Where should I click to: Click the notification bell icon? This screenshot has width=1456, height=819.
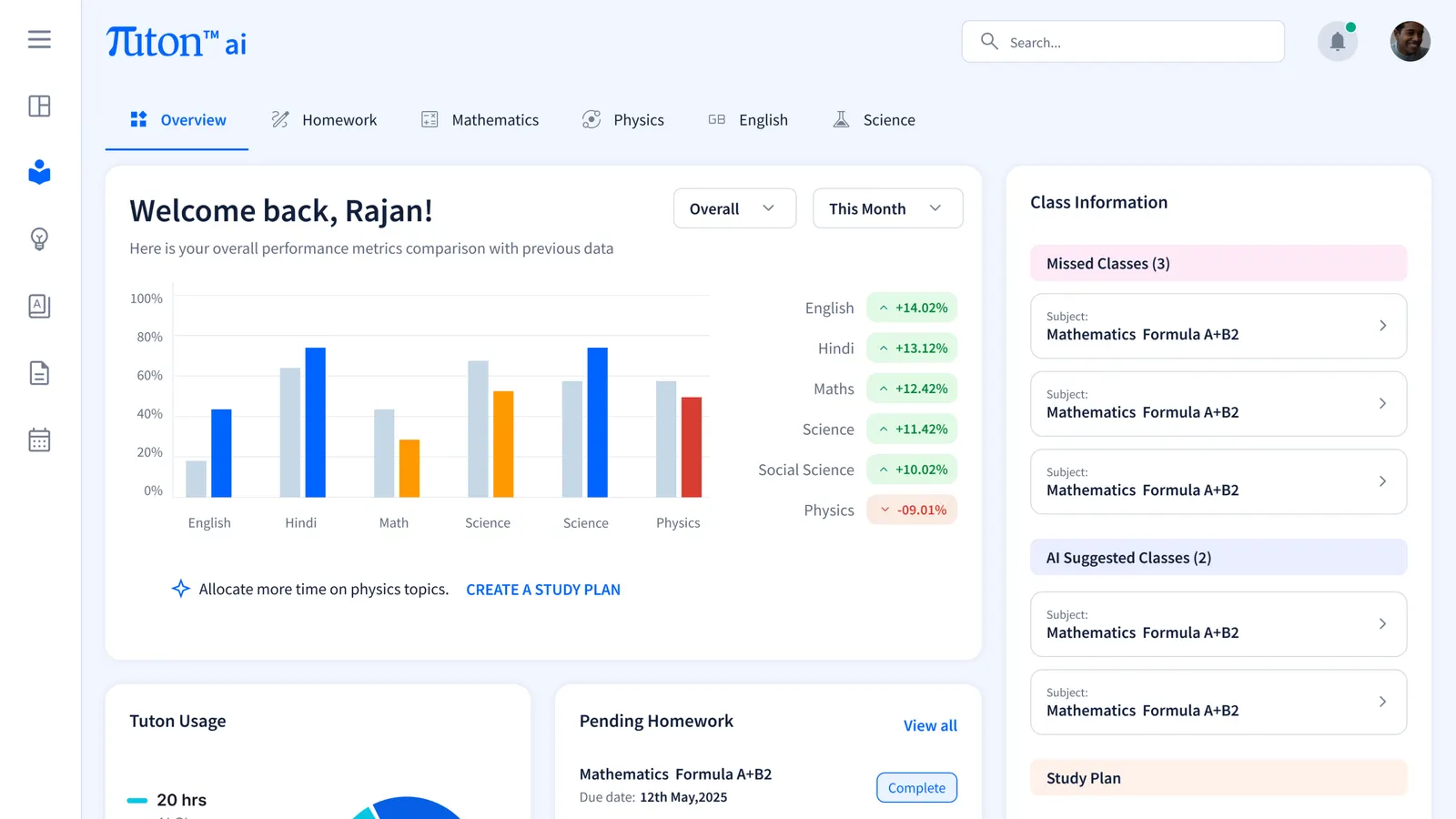point(1338,41)
